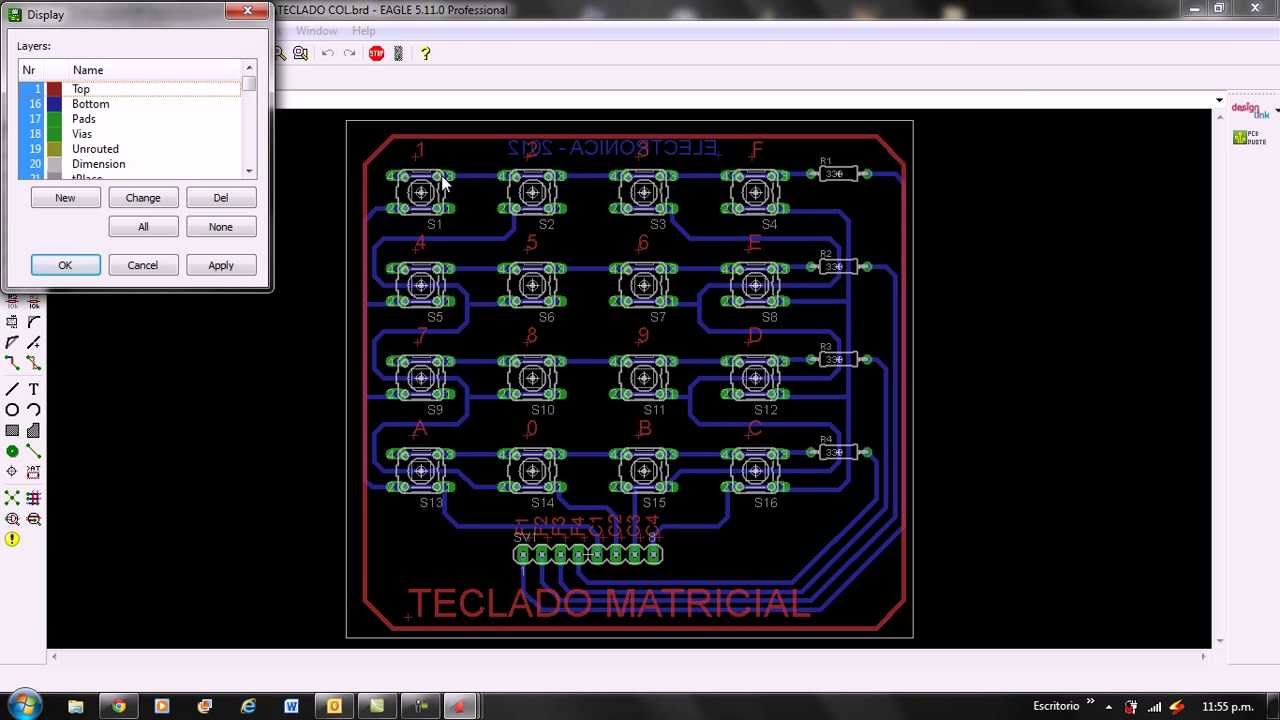The height and width of the screenshot is (720, 1280).
Task: Open Help via yellow question mark icon
Action: tap(425, 53)
